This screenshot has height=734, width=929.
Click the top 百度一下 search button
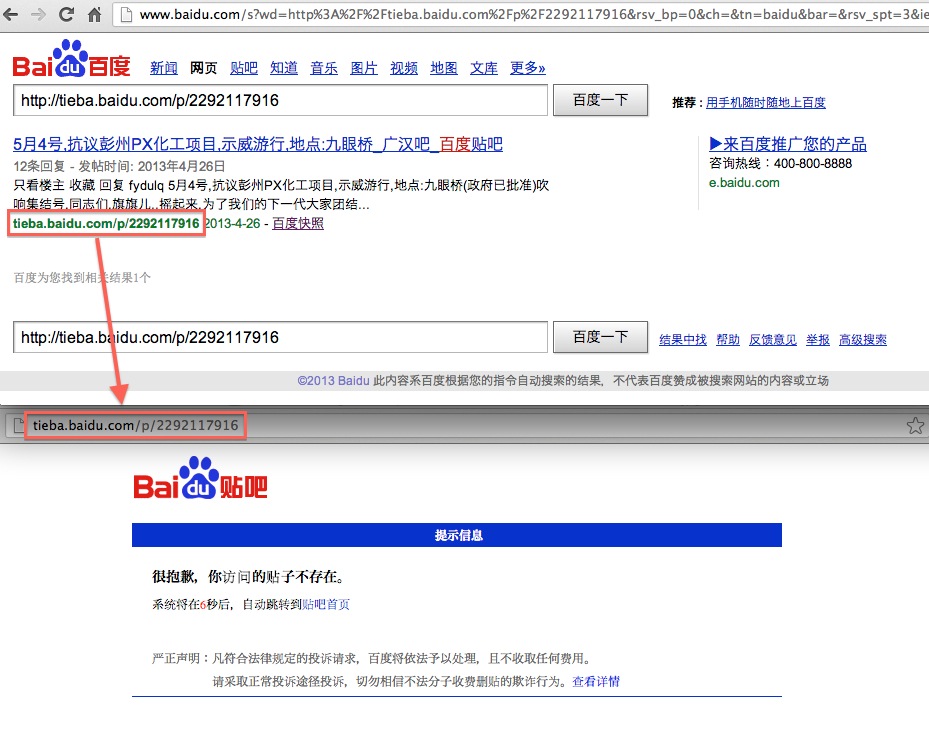tap(600, 100)
